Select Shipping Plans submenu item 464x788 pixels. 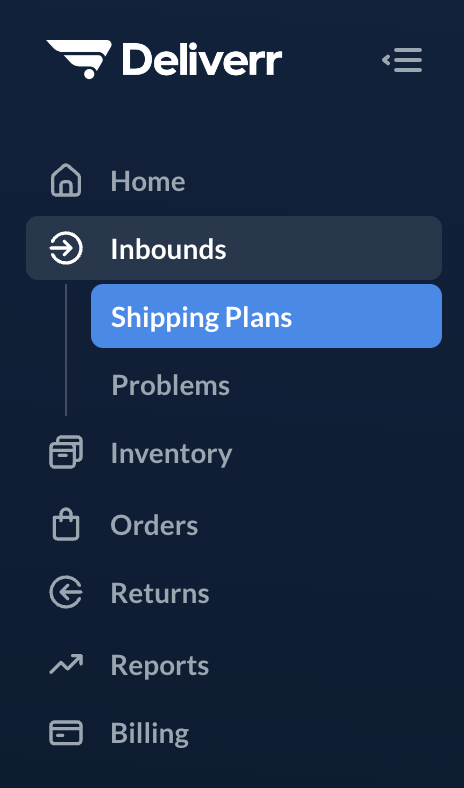pyautogui.click(x=266, y=316)
